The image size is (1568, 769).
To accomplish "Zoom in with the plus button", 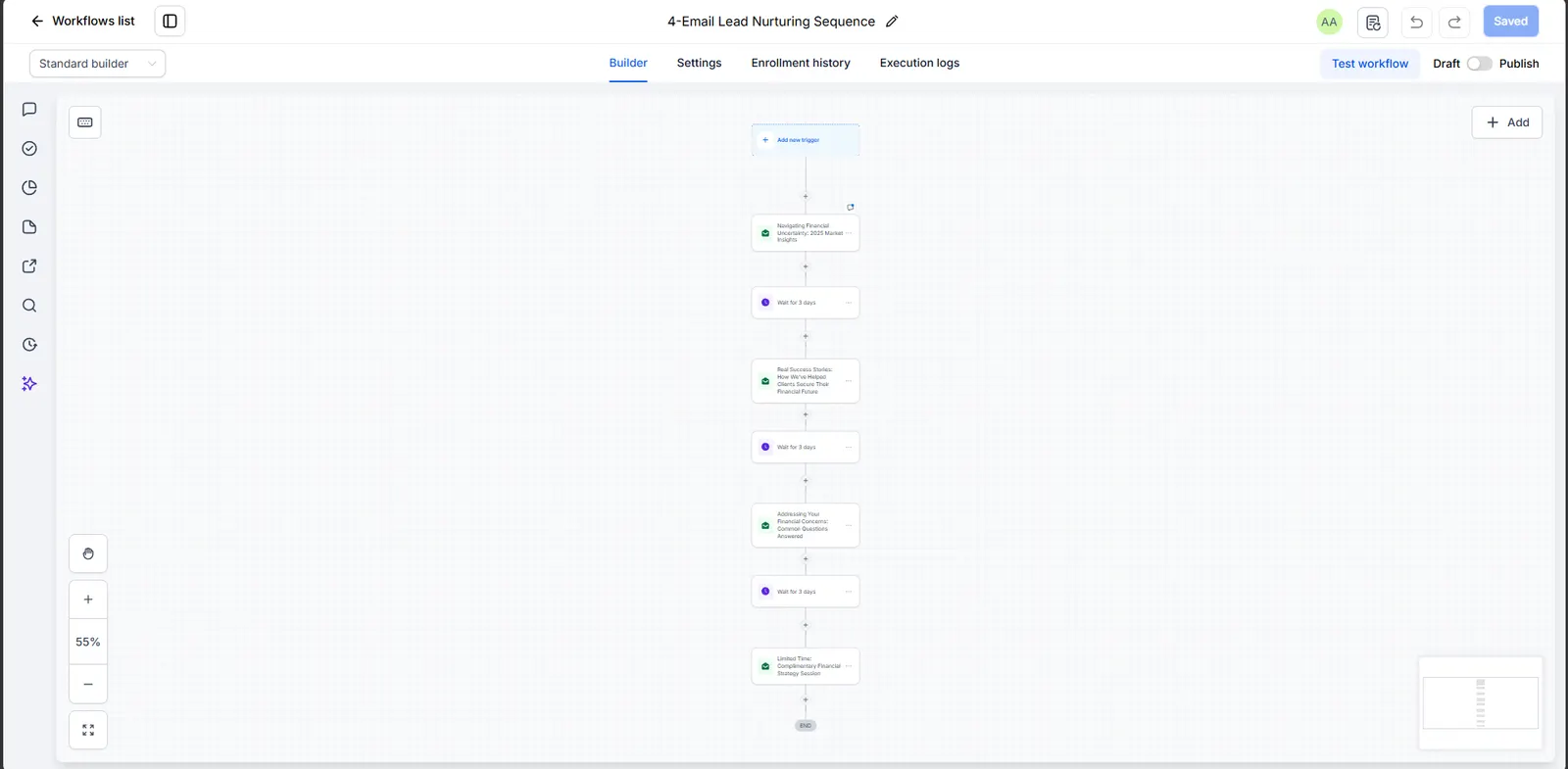I will tap(88, 600).
